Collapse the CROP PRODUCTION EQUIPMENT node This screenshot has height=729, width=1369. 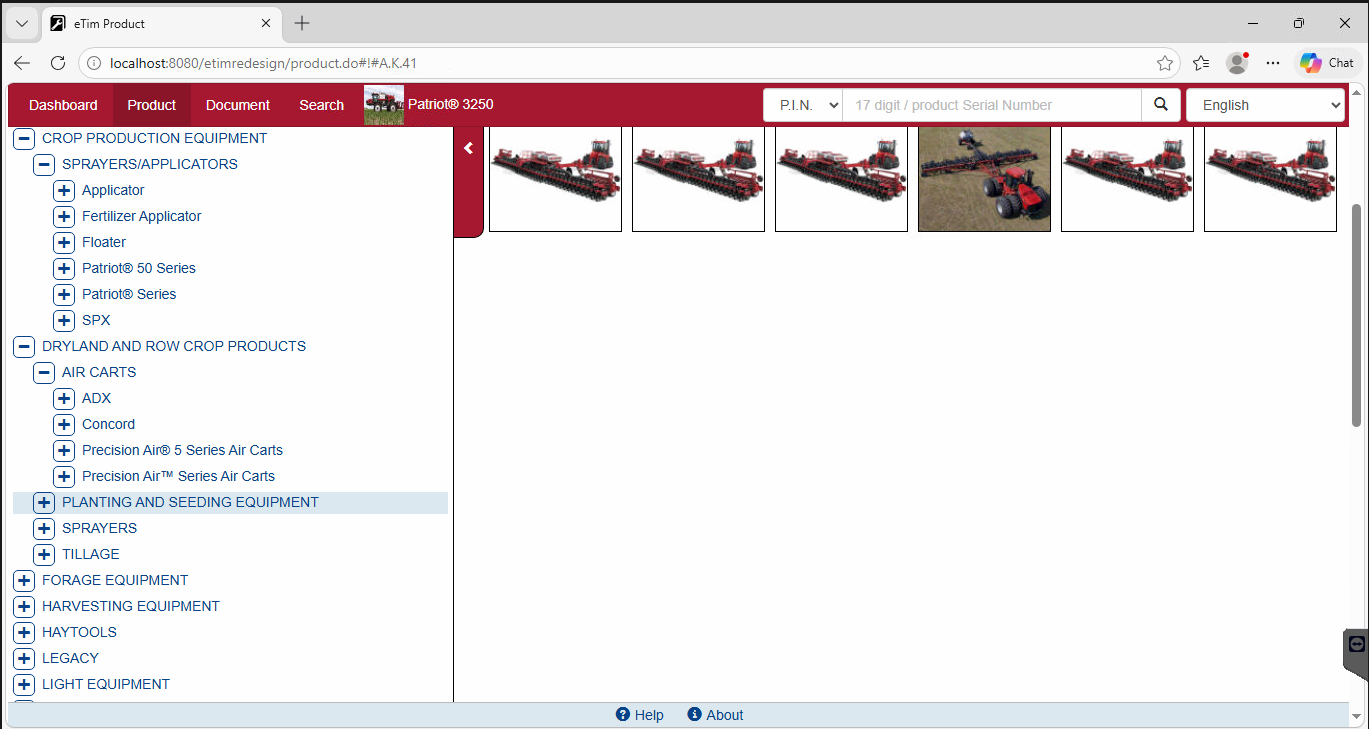24,138
